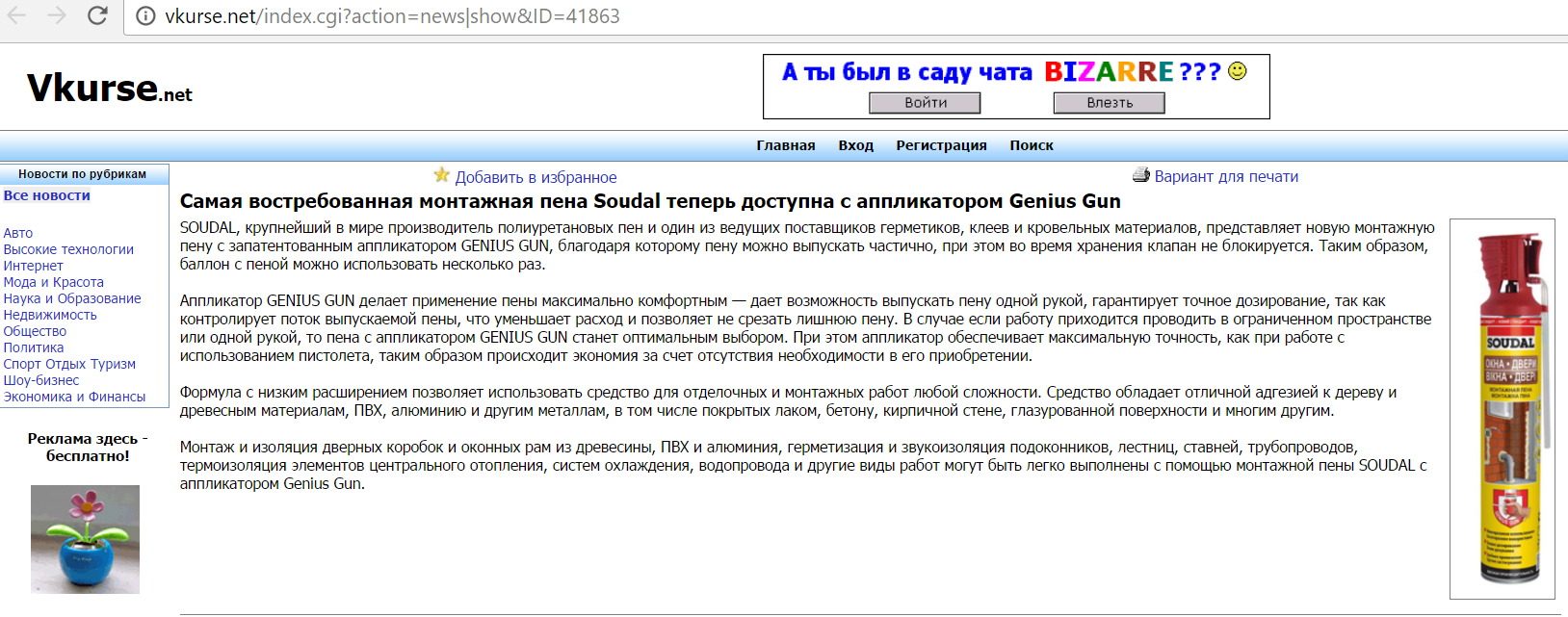The image size is (1568, 617).
Task: Open the Интернет category
Action: click(34, 266)
